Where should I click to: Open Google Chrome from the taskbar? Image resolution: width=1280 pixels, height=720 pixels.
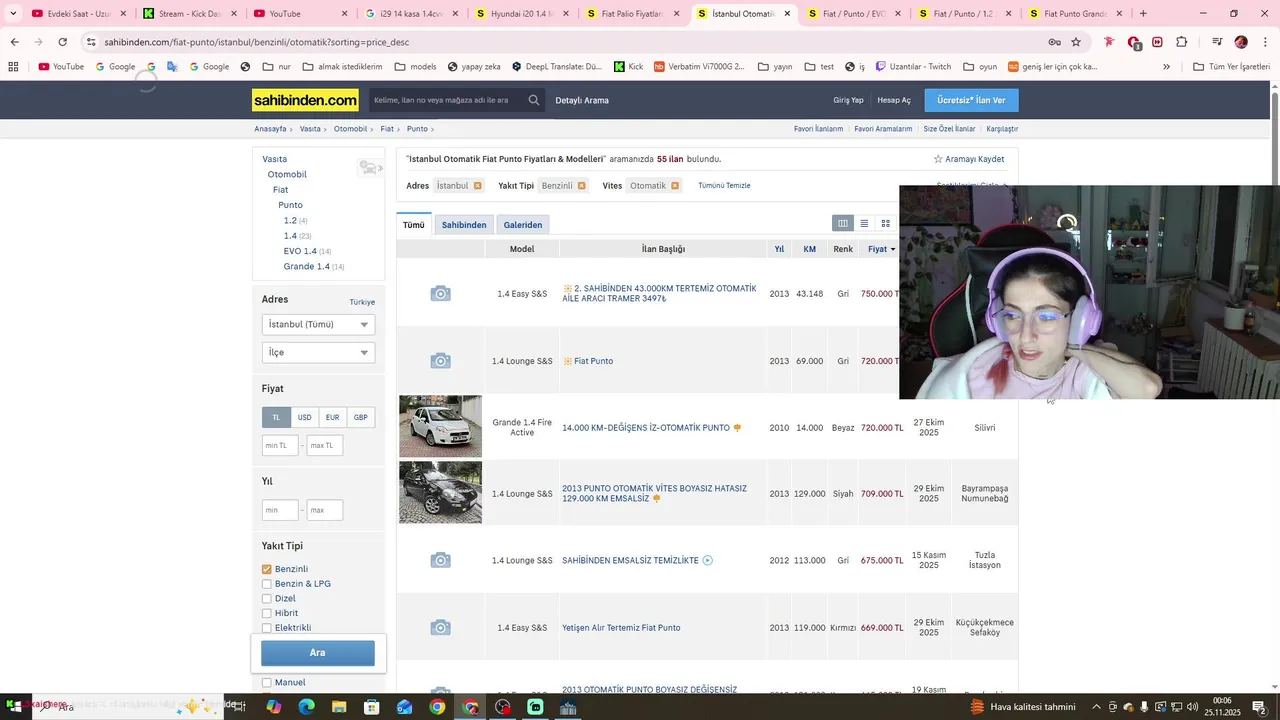437,707
